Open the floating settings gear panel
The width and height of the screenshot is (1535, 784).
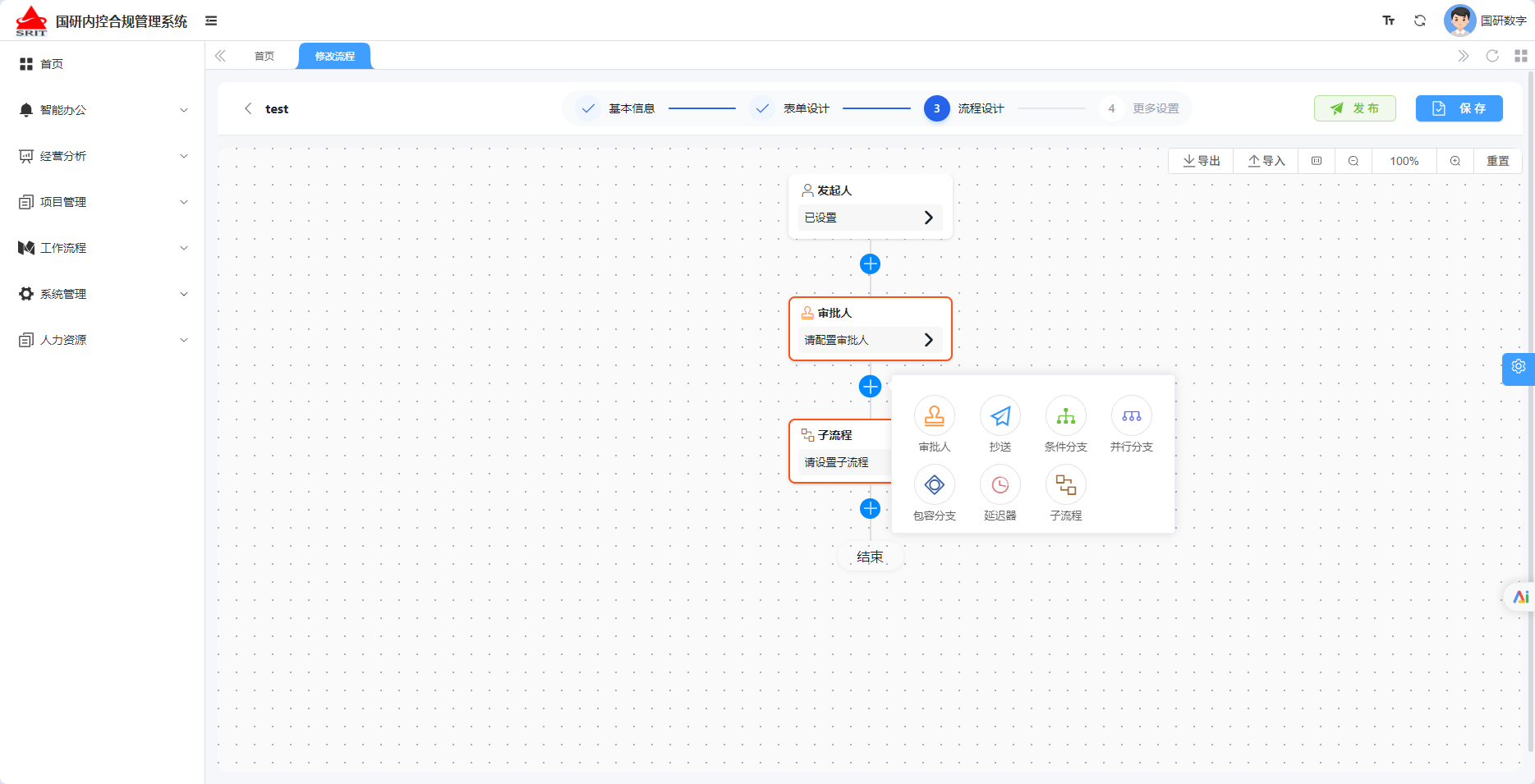click(1519, 367)
